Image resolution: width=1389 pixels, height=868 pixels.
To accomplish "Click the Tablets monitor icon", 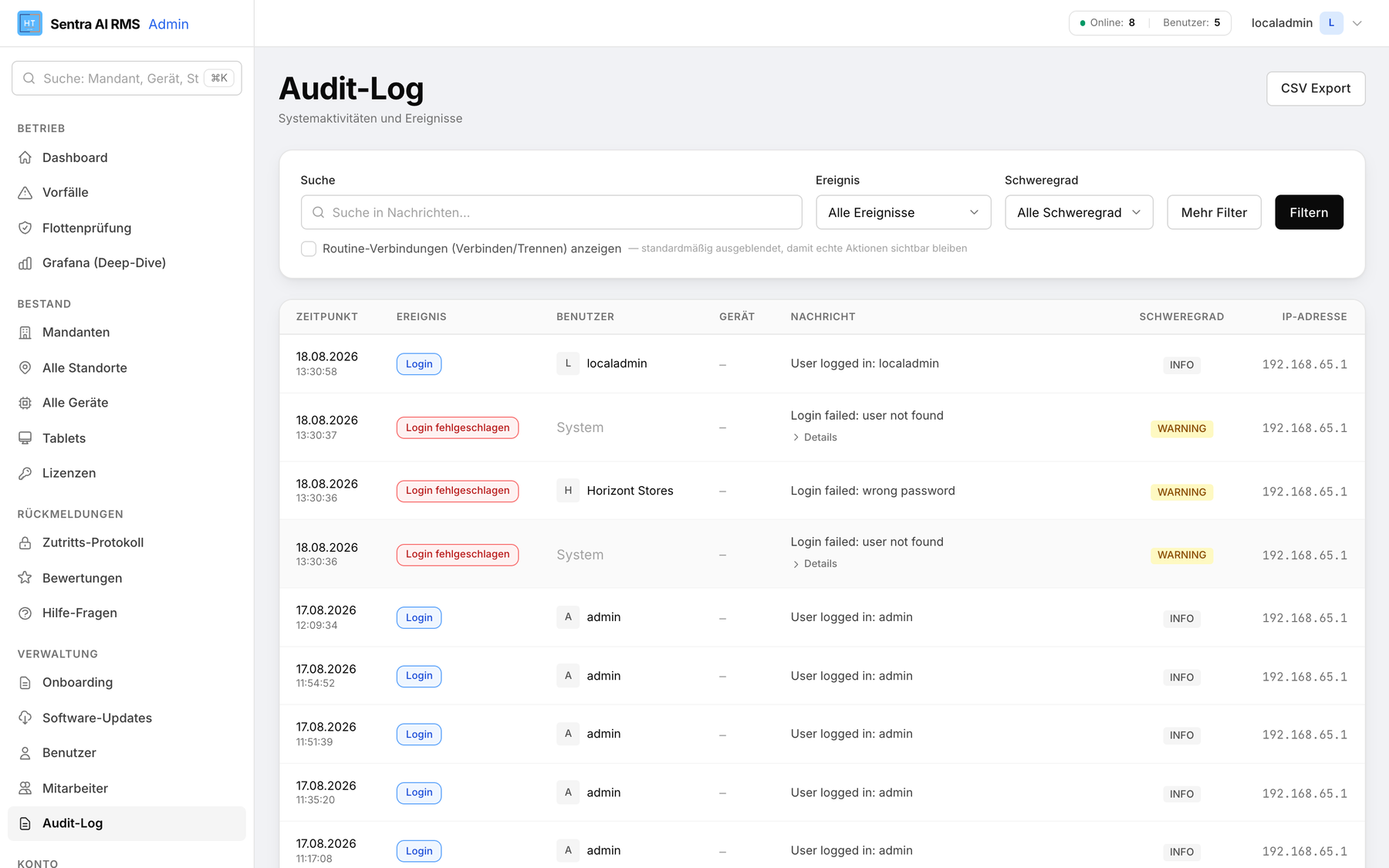I will coord(25,438).
